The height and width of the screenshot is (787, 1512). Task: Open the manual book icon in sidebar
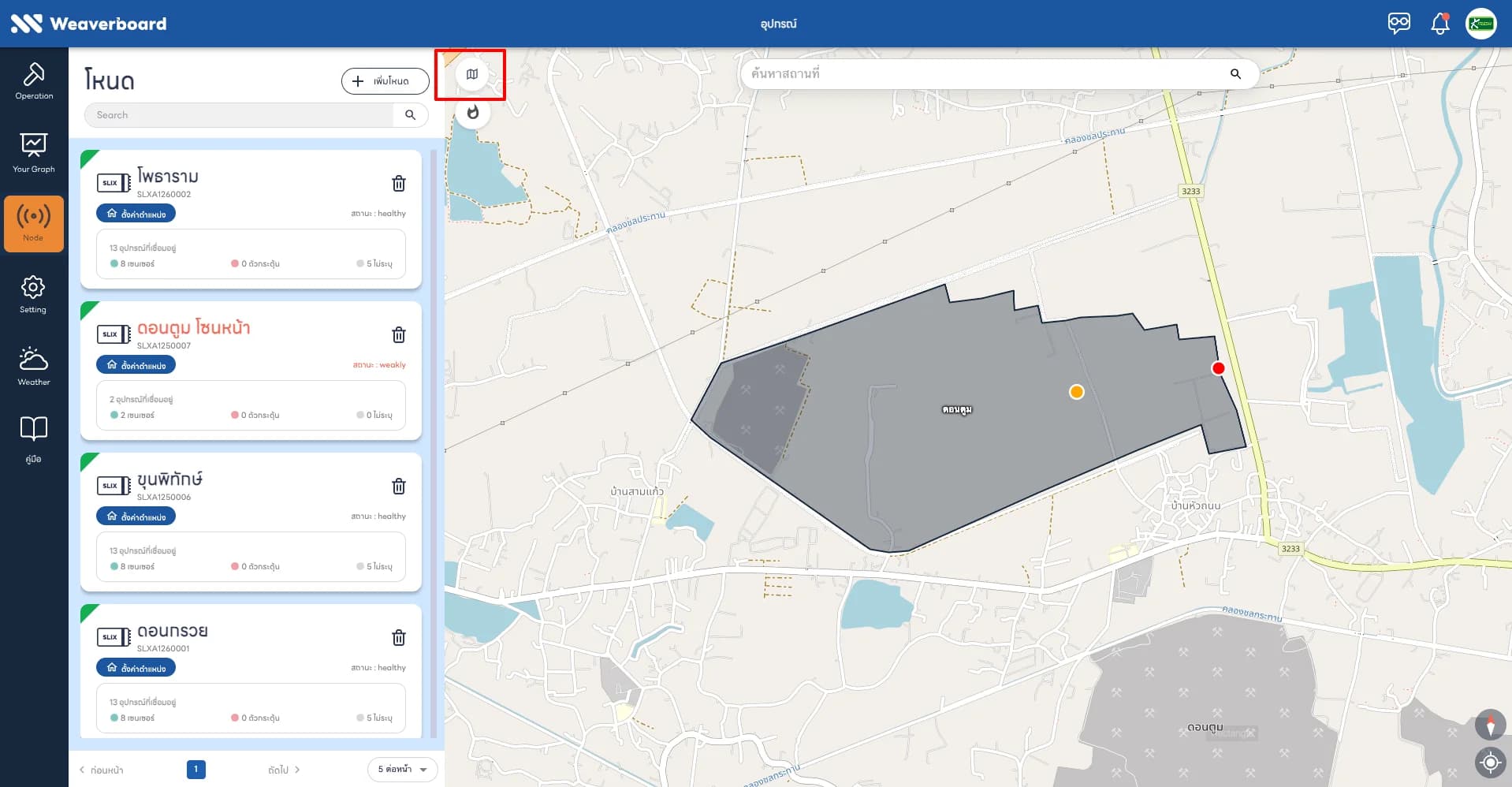tap(34, 439)
